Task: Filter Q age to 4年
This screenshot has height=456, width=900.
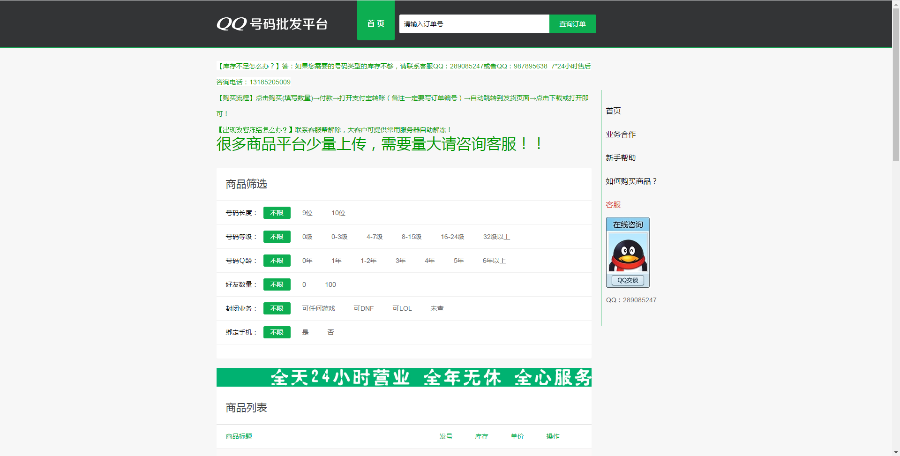Action: pyautogui.click(x=430, y=261)
